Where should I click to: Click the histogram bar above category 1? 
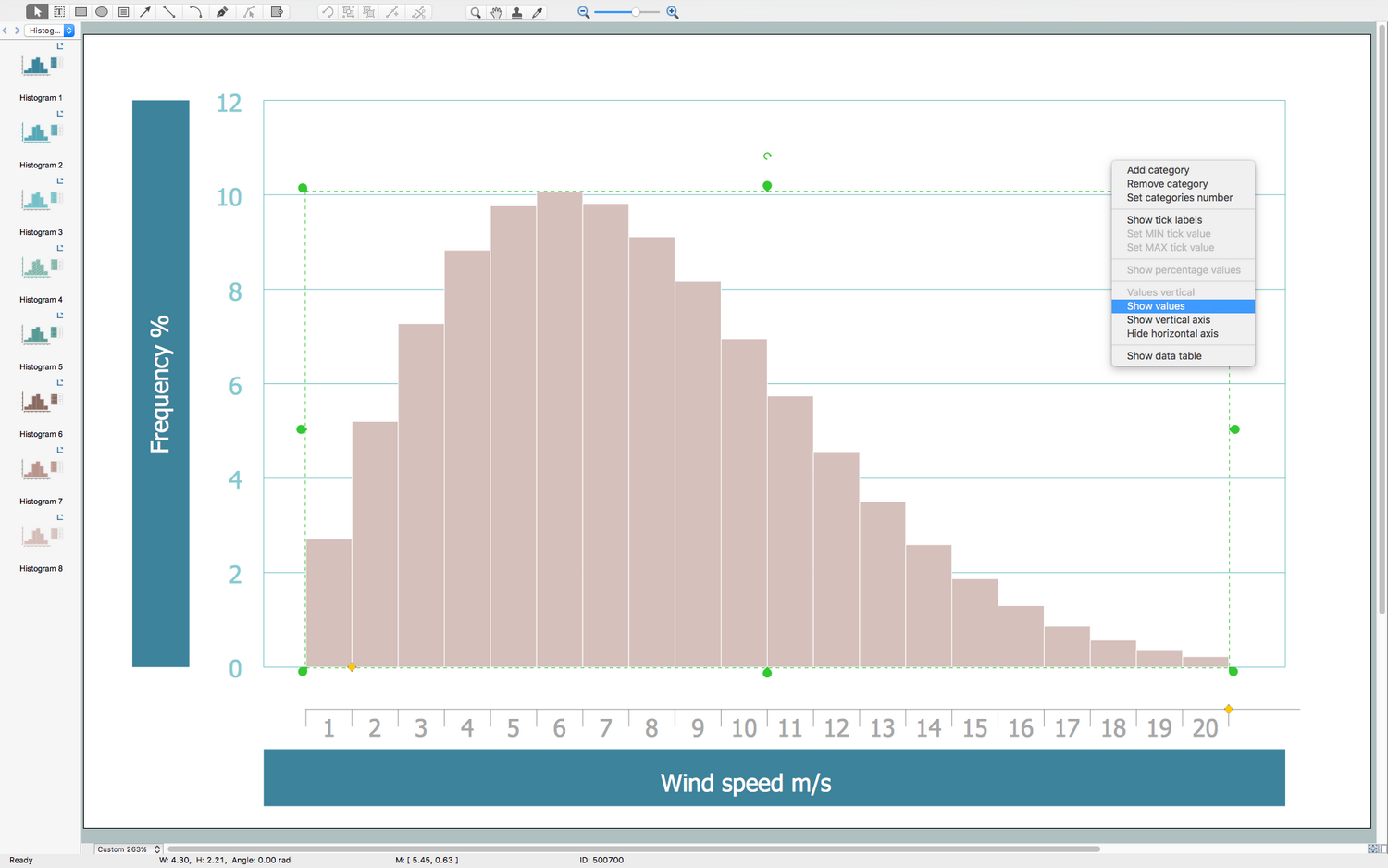click(x=328, y=603)
